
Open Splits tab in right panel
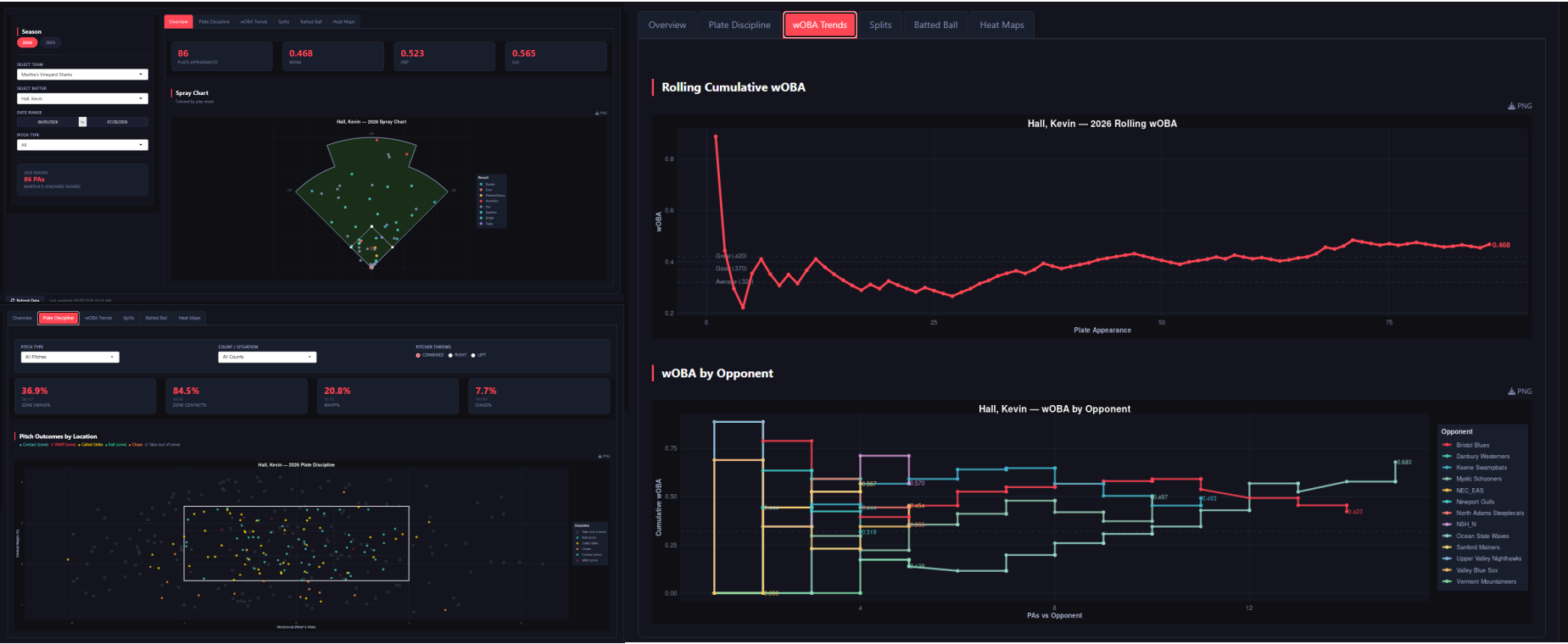pos(880,25)
